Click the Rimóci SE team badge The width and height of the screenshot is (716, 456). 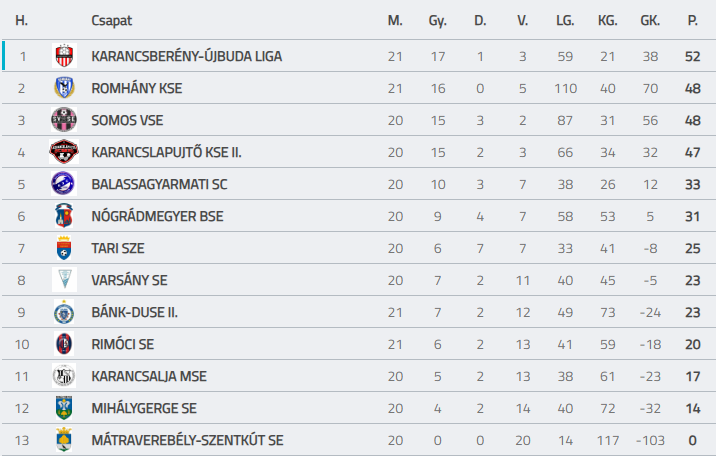(64, 344)
